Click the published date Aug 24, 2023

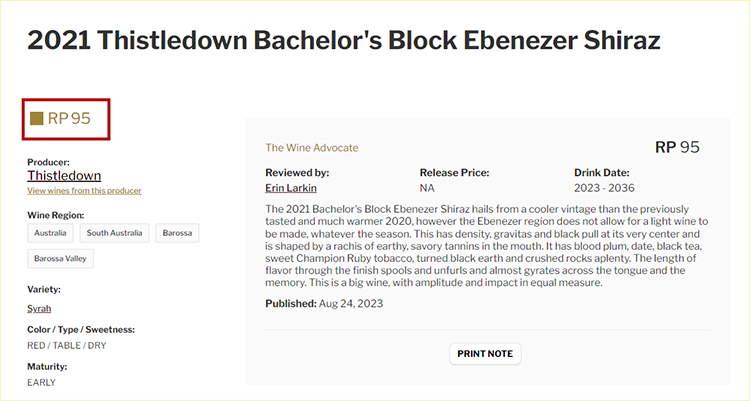[351, 304]
